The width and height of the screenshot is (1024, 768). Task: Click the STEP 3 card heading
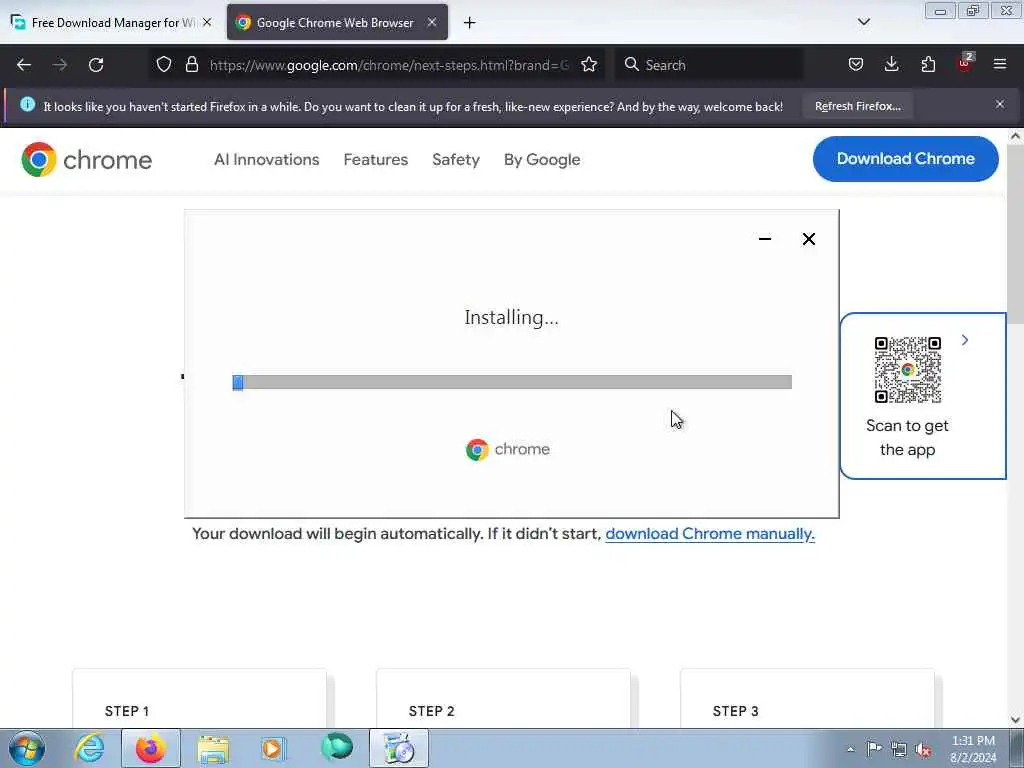pos(736,711)
